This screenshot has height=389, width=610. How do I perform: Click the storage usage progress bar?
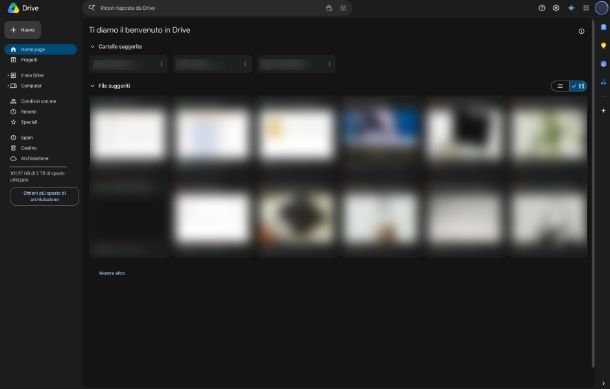point(38,166)
